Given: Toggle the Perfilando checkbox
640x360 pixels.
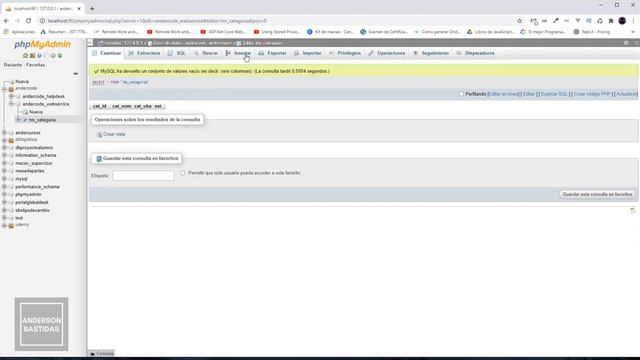Looking at the screenshot, I should [x=461, y=94].
